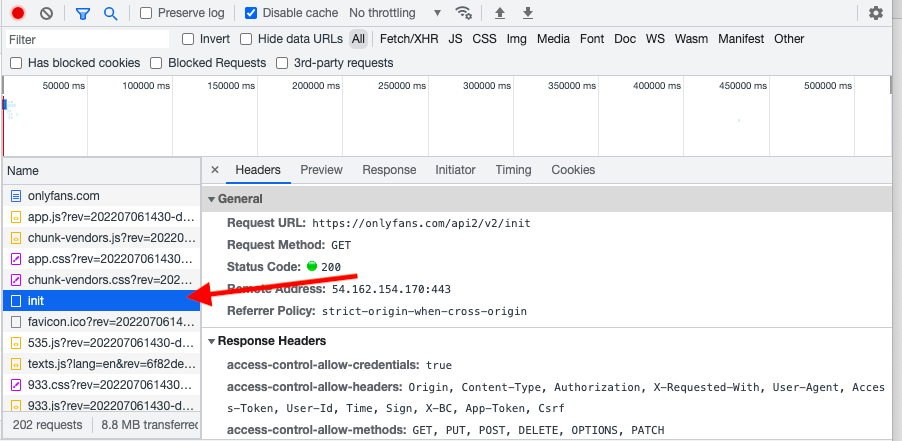The height and width of the screenshot is (441, 902).
Task: Click the Referrer Policy value
Action: pyautogui.click(x=425, y=312)
